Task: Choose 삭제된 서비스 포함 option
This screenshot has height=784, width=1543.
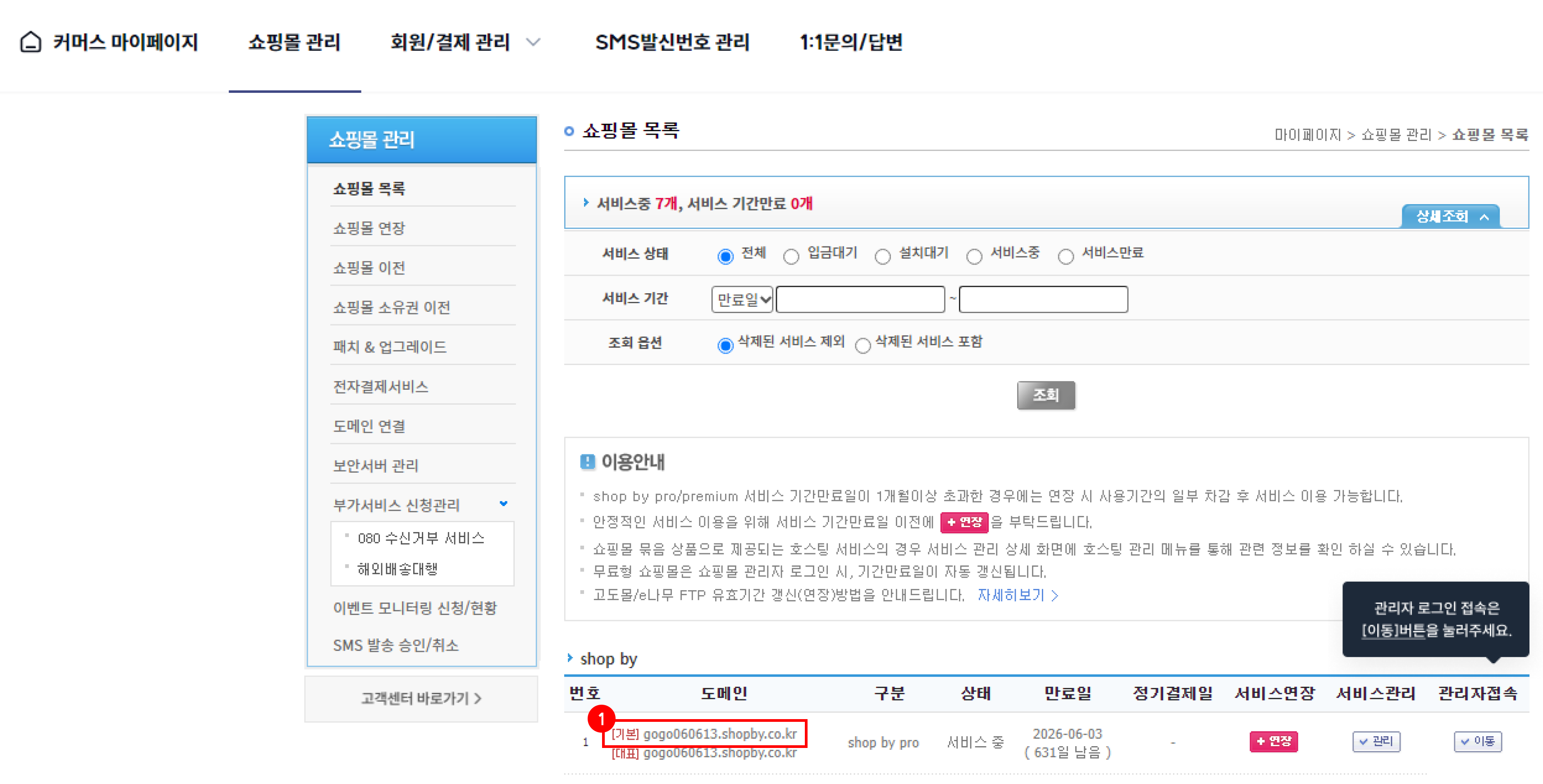Action: pos(863,345)
